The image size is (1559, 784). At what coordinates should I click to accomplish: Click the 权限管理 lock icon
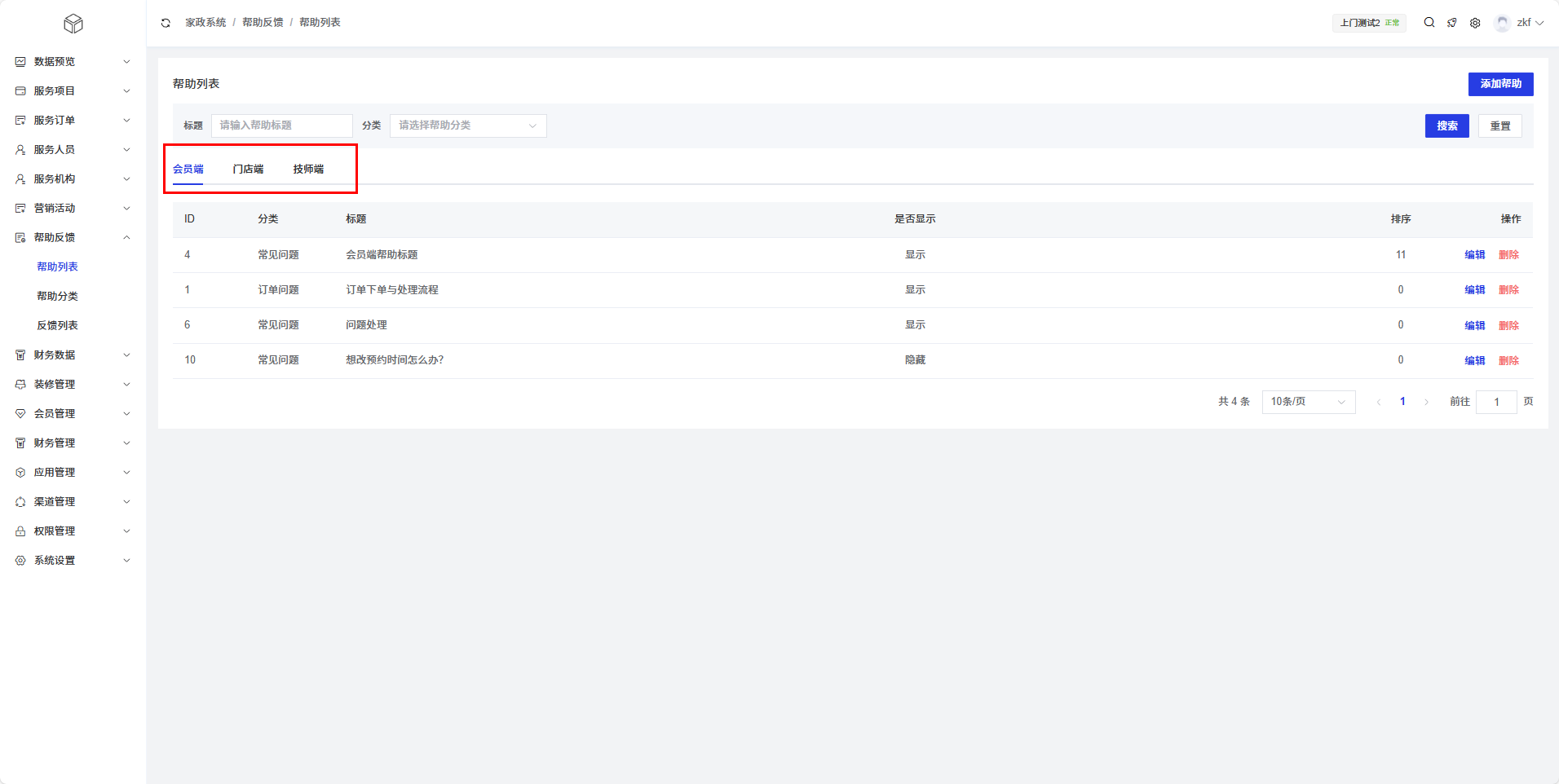[x=20, y=531]
